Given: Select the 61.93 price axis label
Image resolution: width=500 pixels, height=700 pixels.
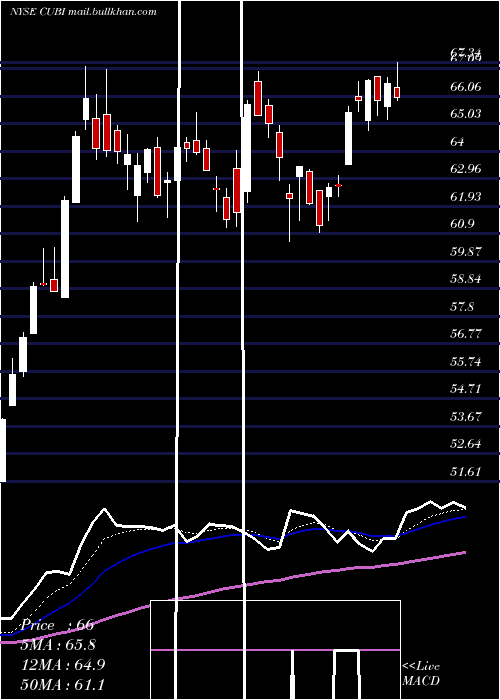Looking at the screenshot, I should (466, 196).
